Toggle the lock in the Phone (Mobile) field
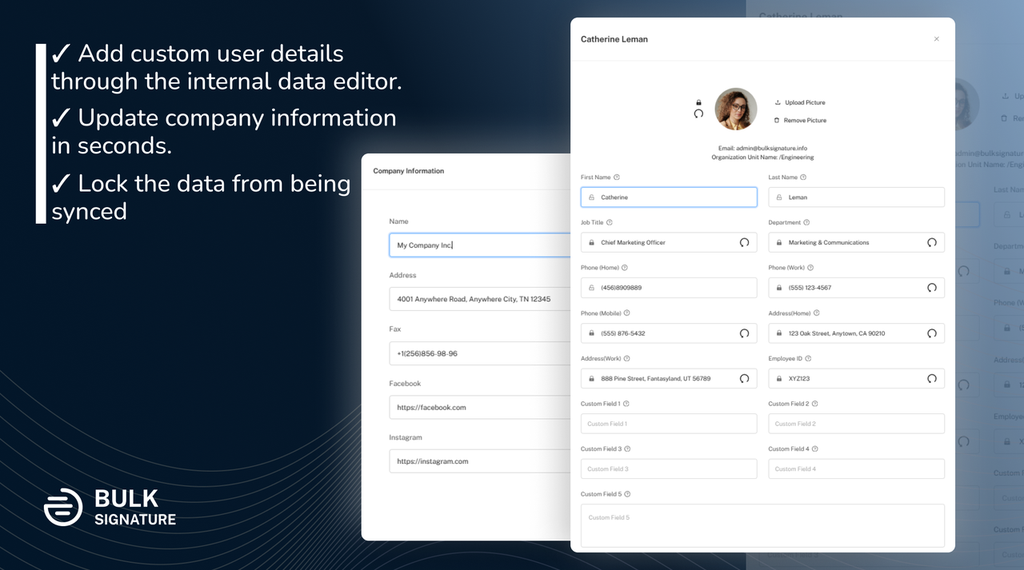The width and height of the screenshot is (1024, 570). pos(592,333)
